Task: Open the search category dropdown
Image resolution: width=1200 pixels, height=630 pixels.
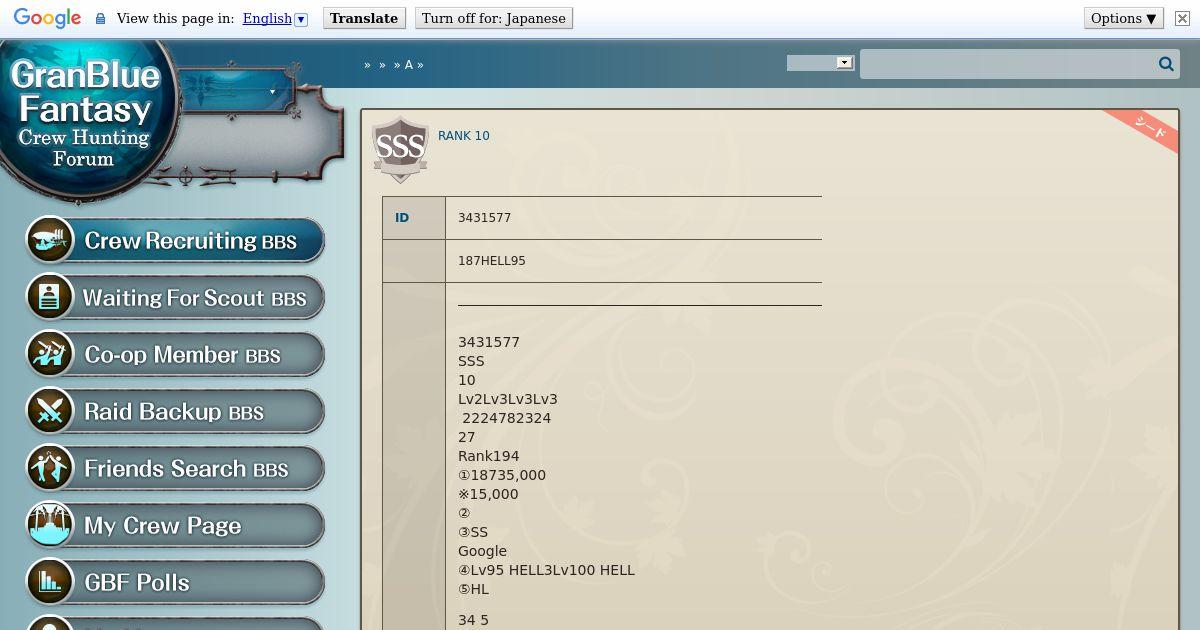Action: pyautogui.click(x=820, y=62)
